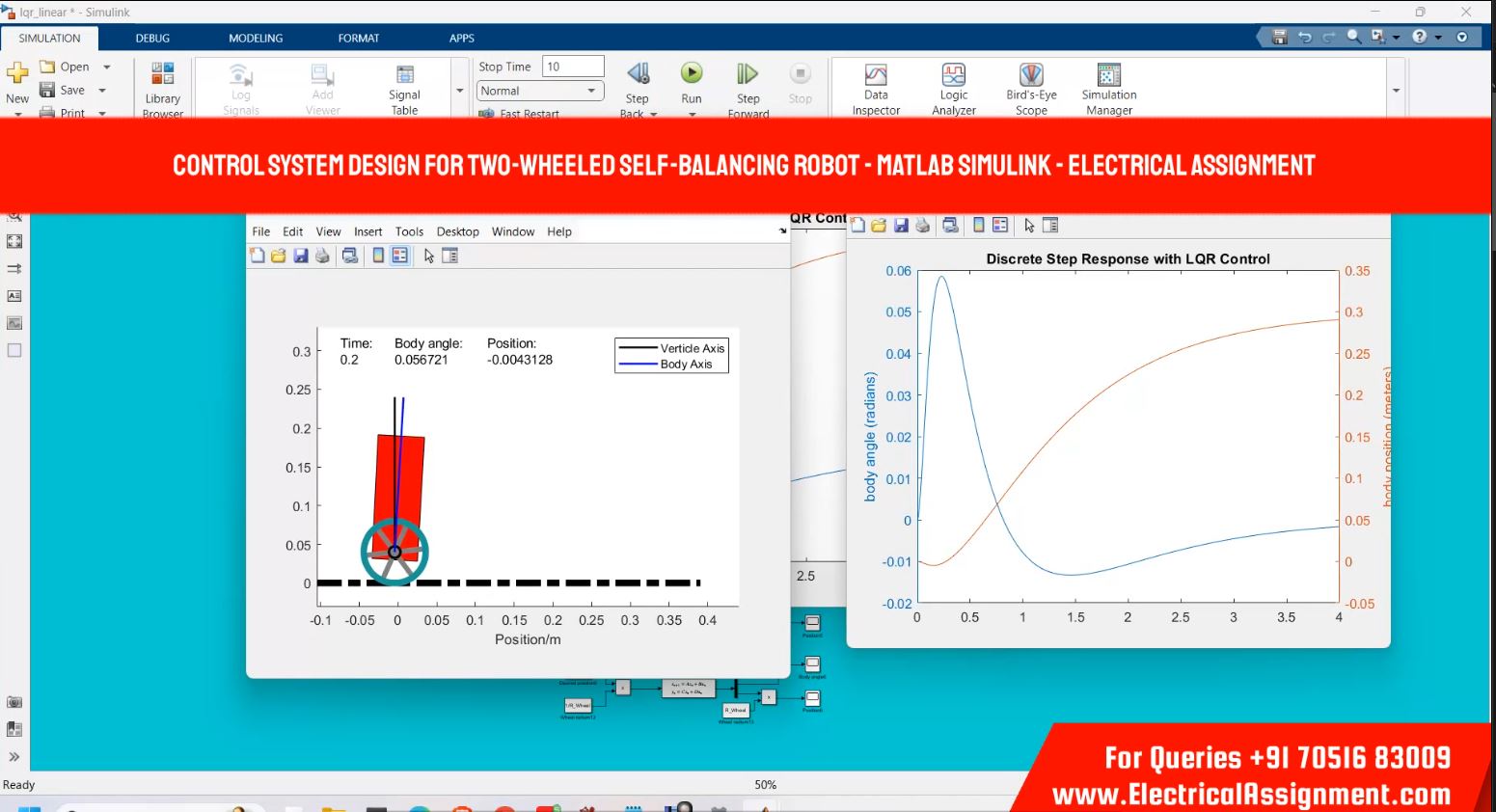Open the Tools menu in figure window

click(x=409, y=231)
